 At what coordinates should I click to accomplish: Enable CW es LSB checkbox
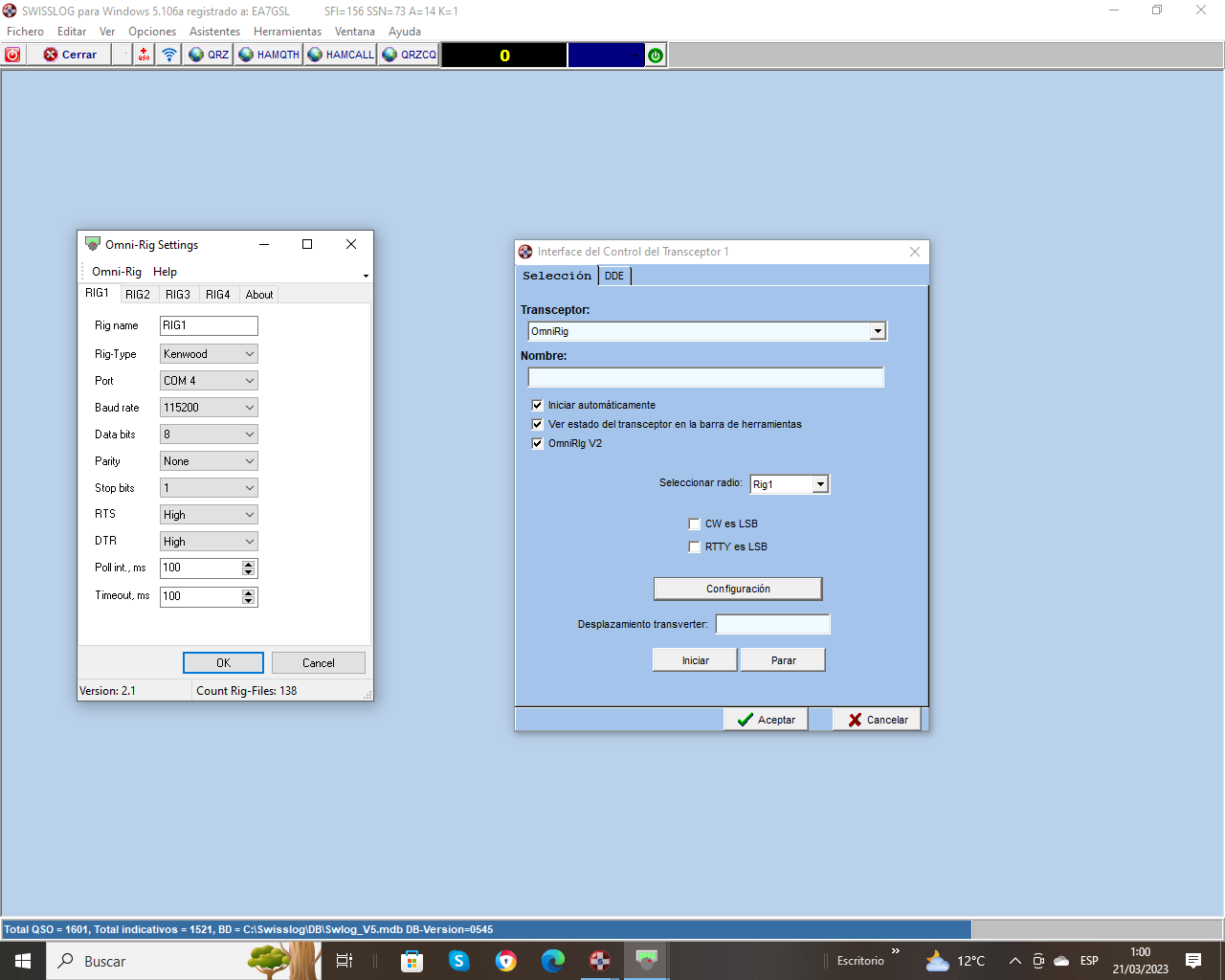(694, 523)
